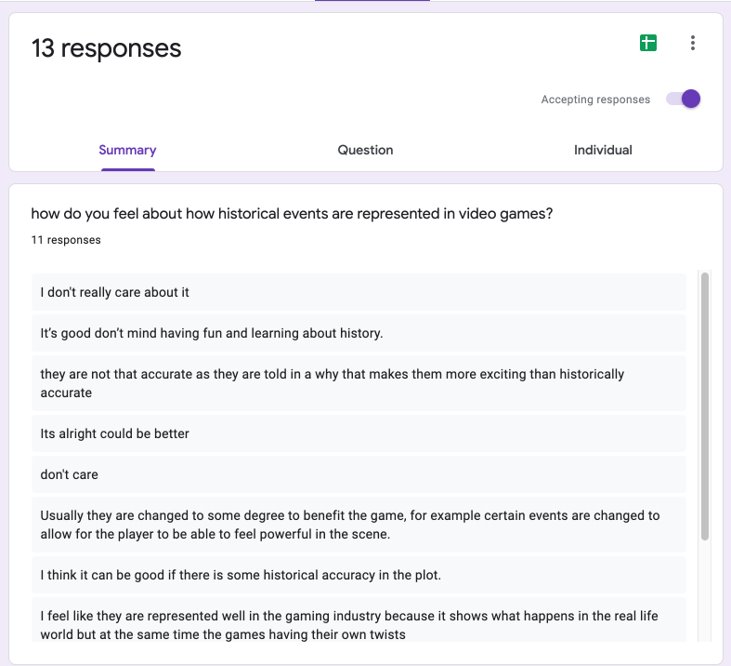Switch to the Question tab
This screenshot has height=666, width=731.
point(365,150)
